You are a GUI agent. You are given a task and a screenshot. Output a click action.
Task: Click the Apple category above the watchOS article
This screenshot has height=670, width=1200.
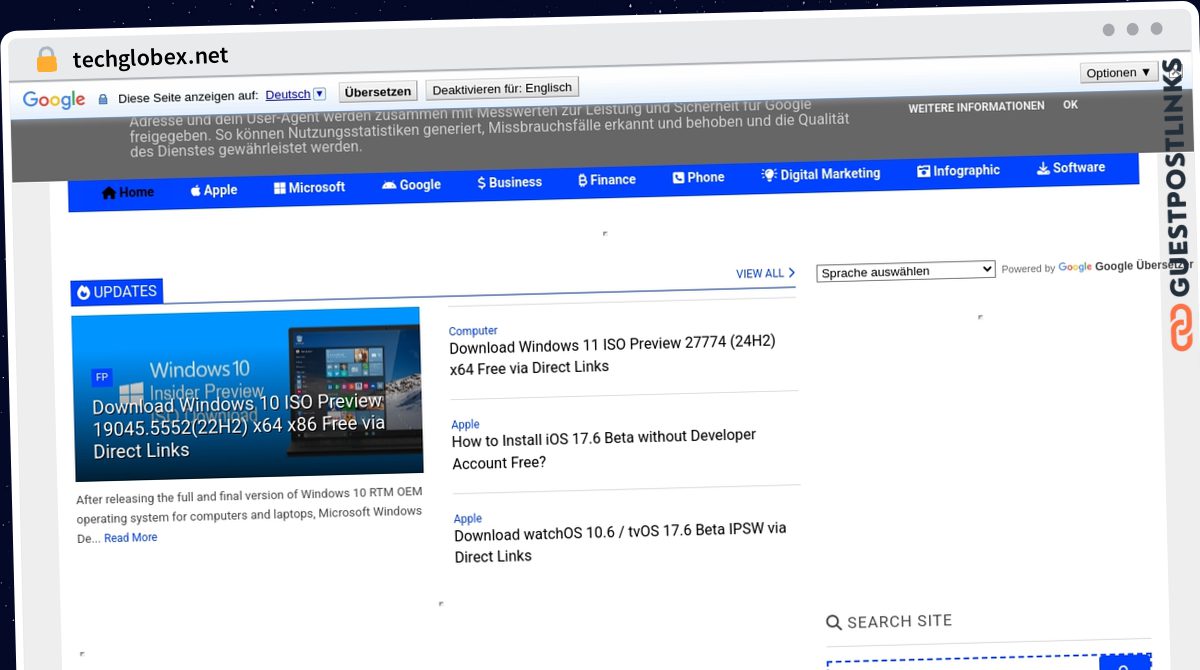(468, 519)
